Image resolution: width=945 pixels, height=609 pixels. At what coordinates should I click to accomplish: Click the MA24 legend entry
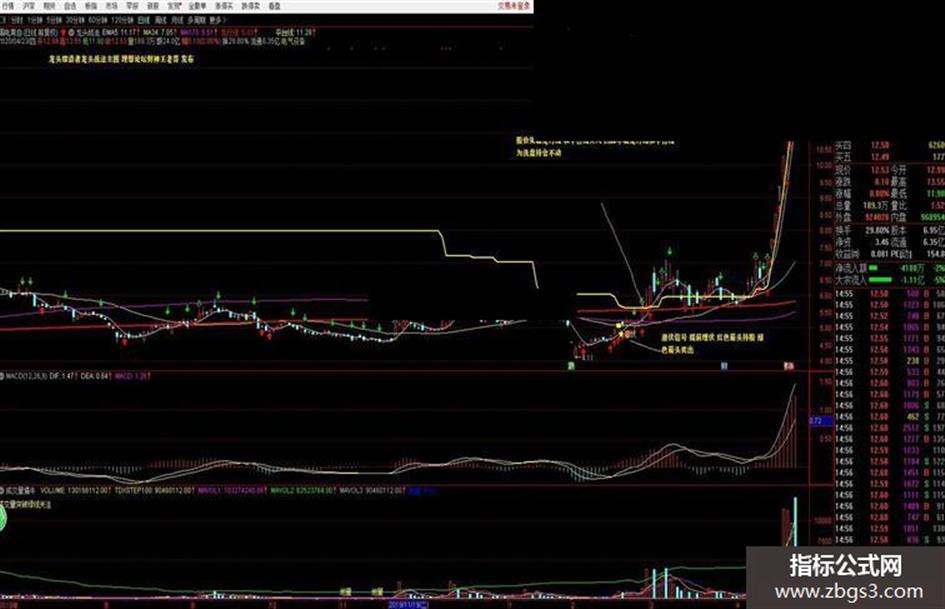point(160,32)
